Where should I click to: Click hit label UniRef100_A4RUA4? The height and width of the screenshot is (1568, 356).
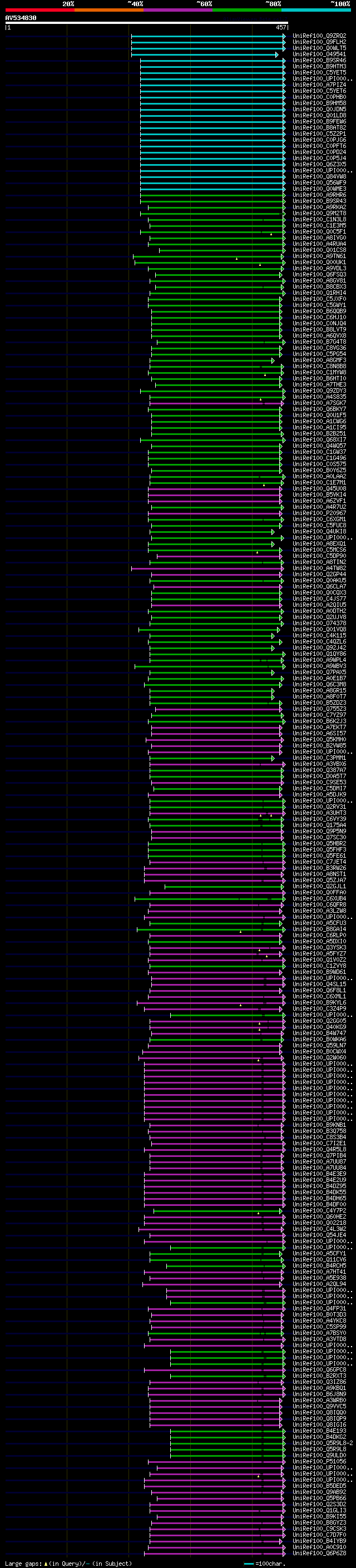319,244
